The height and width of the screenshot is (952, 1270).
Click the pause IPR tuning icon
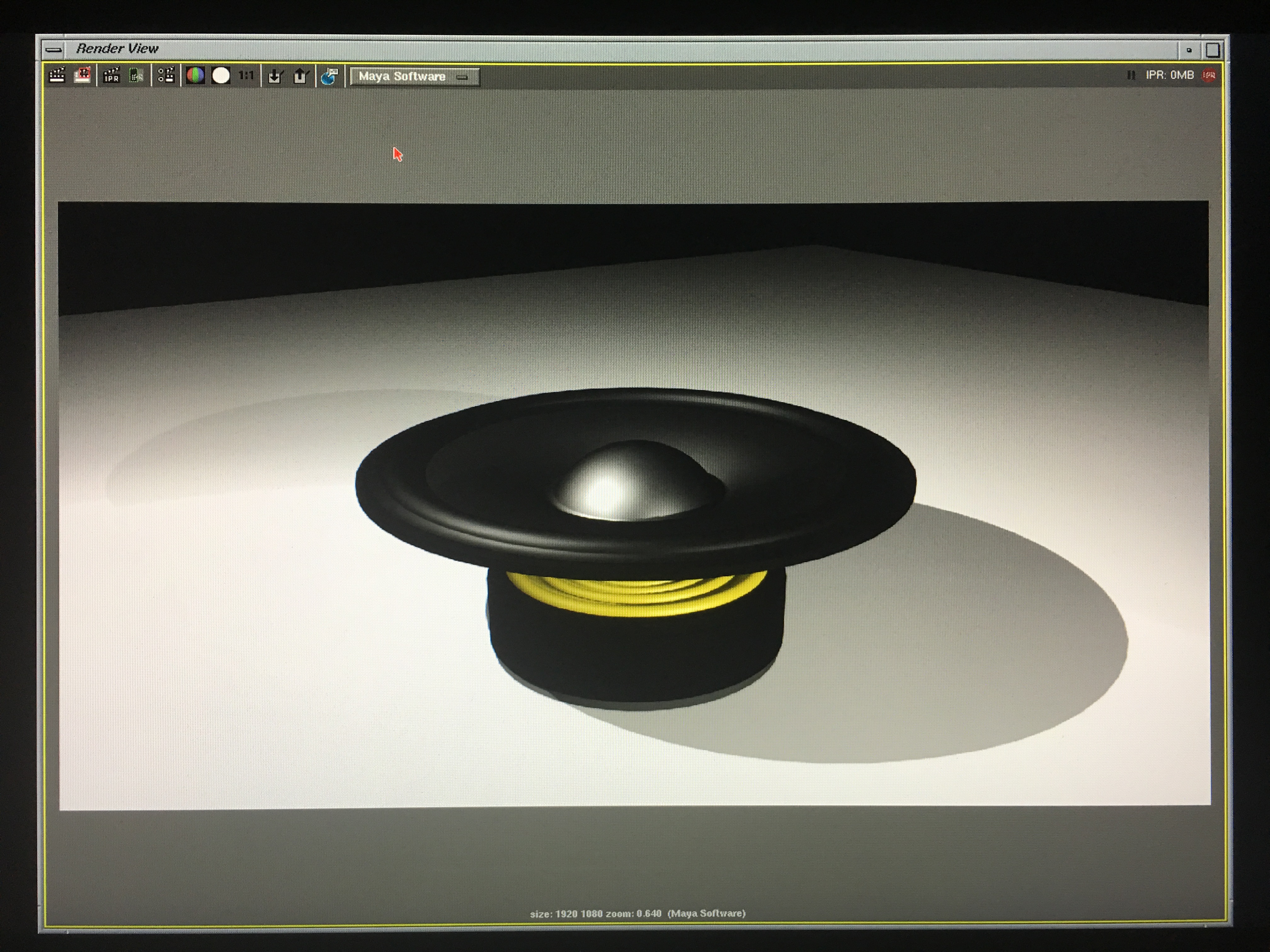click(1130, 75)
